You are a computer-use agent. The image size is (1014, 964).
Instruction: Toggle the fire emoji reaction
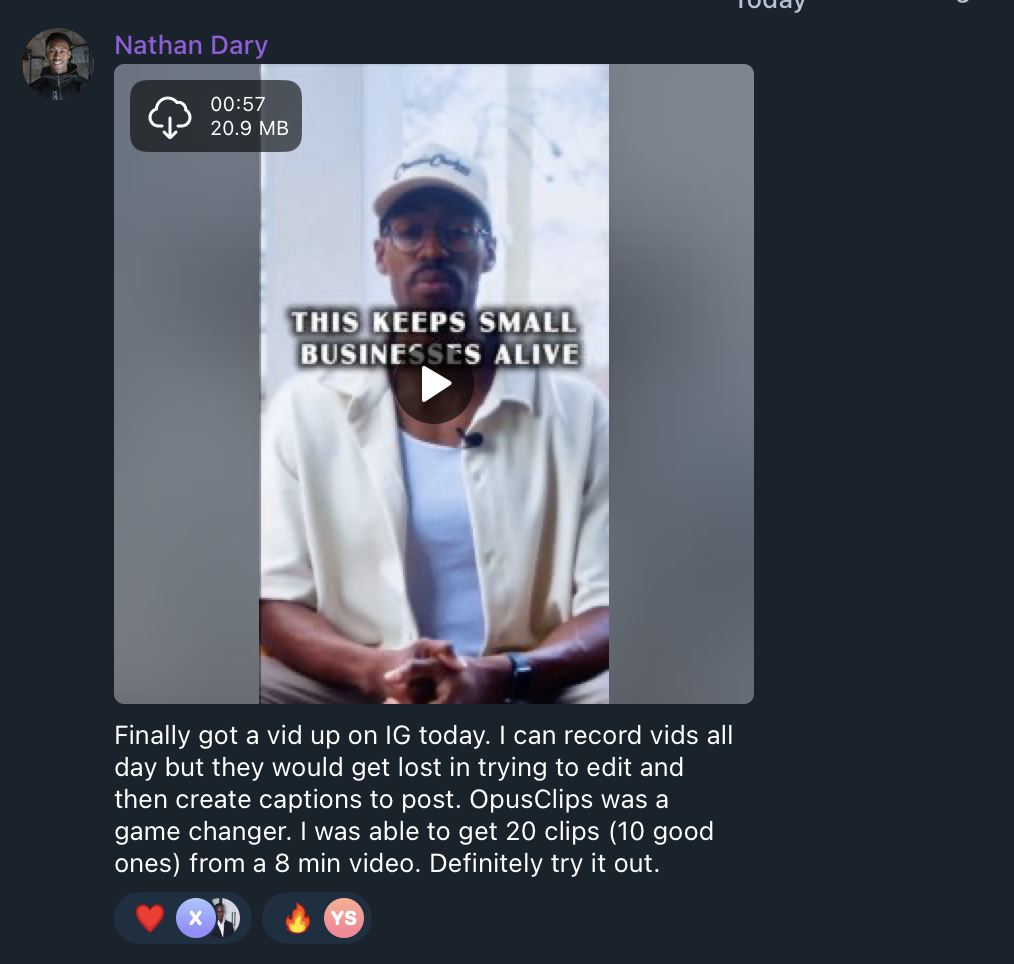click(298, 918)
